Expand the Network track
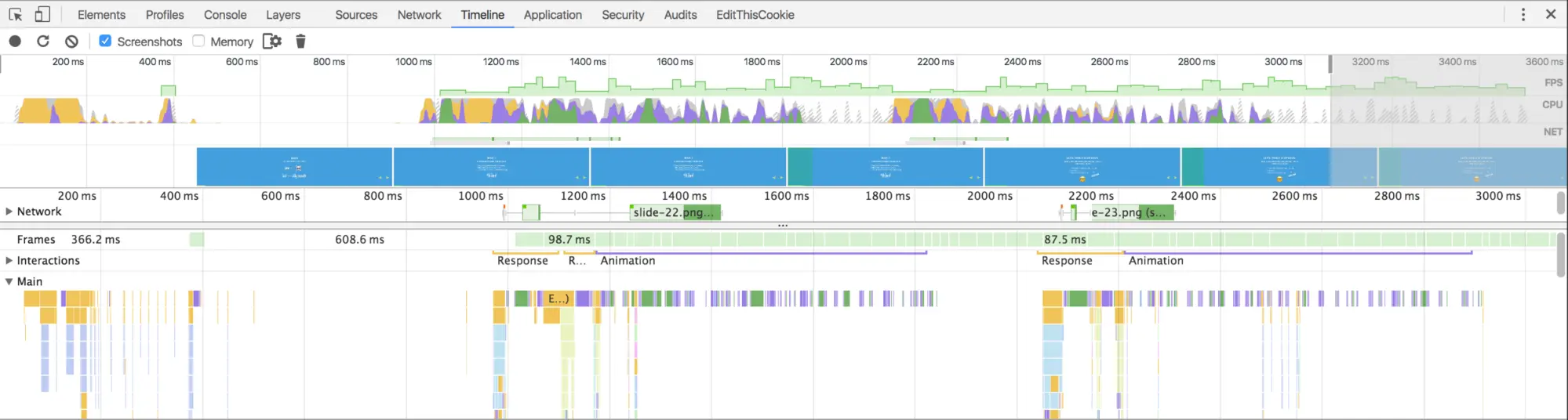1568x420 pixels. 9,212
